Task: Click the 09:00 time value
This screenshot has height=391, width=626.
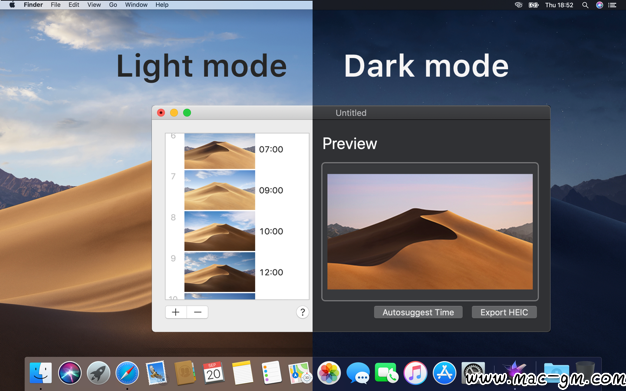Action: pyautogui.click(x=271, y=191)
